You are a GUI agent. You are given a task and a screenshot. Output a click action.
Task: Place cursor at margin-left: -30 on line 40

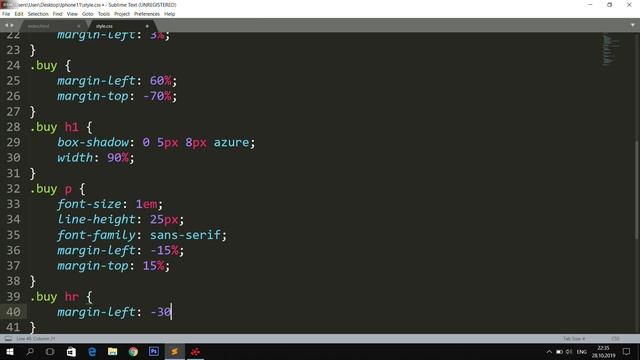click(x=115, y=312)
